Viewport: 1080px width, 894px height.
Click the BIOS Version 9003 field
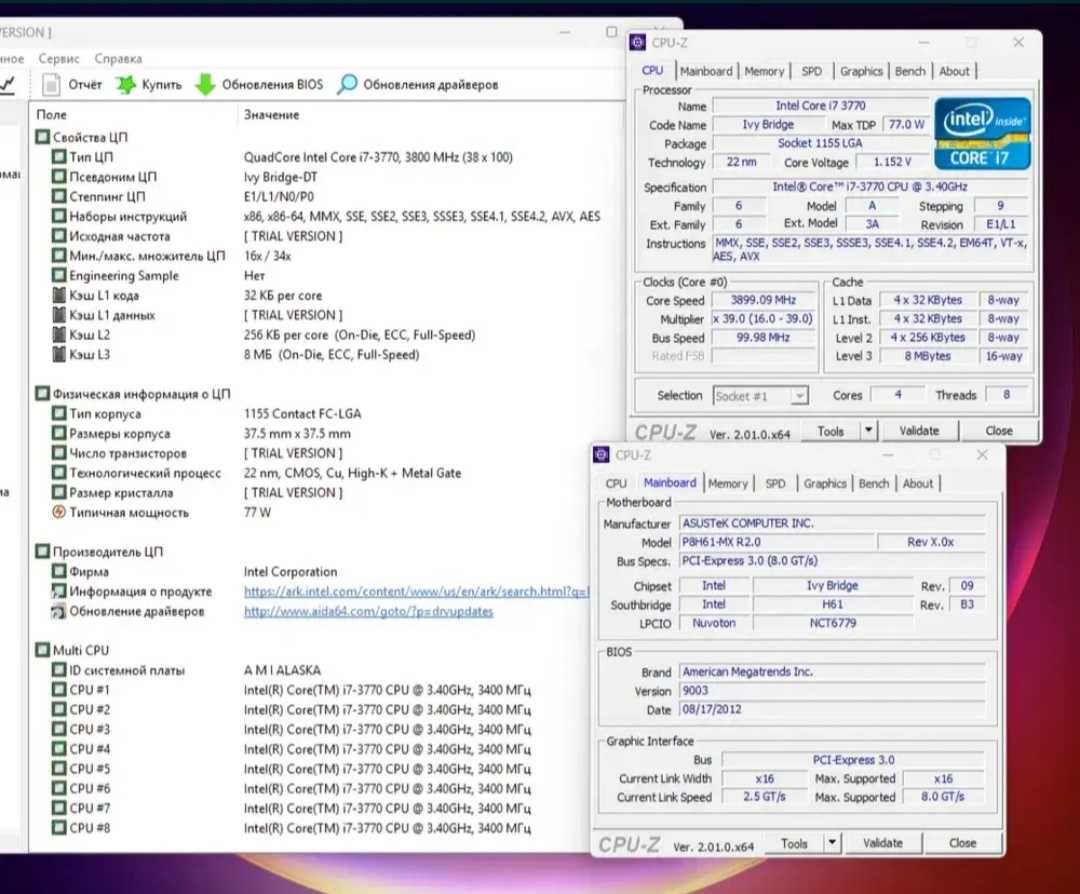pyautogui.click(x=833, y=690)
